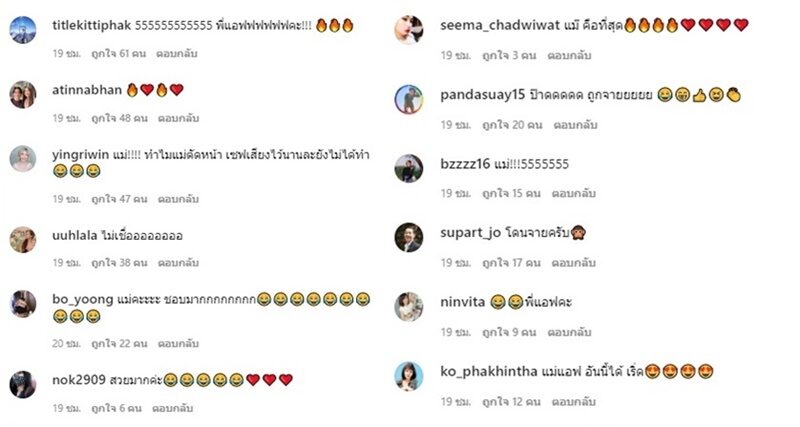
Task: Open titlekittiphak's profile picture
Action: [23, 30]
